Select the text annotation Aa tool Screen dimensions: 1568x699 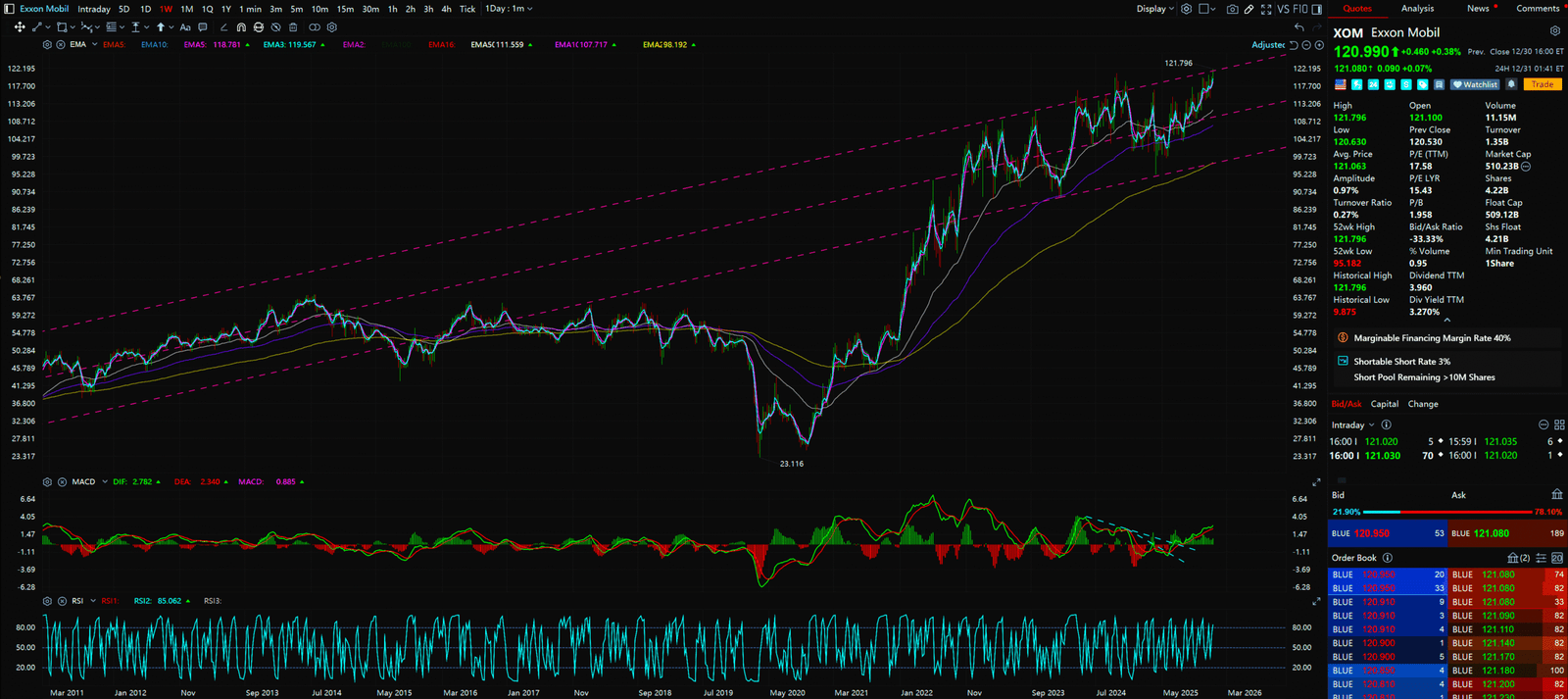coord(185,27)
